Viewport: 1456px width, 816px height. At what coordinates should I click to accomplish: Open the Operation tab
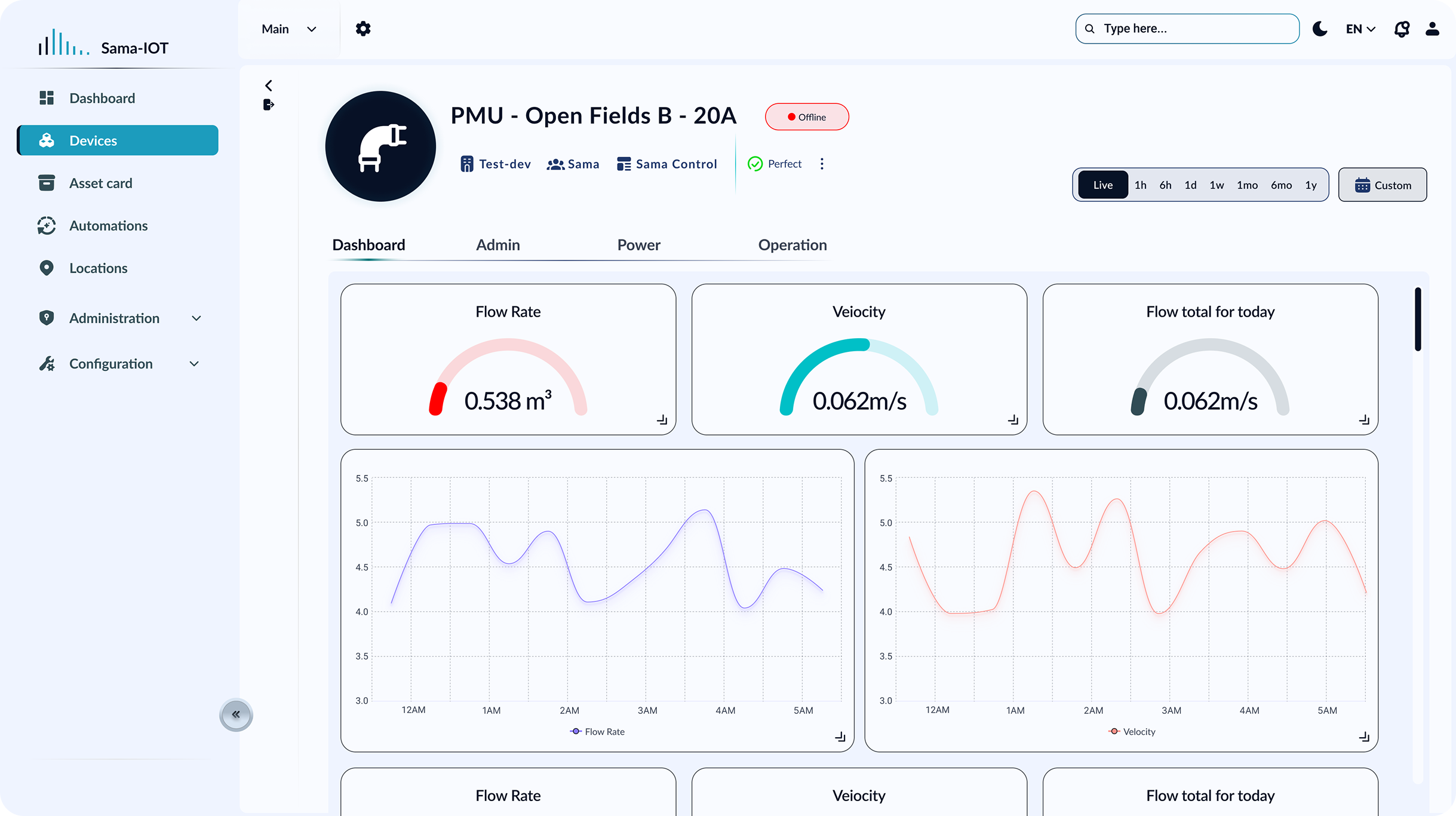[792, 245]
